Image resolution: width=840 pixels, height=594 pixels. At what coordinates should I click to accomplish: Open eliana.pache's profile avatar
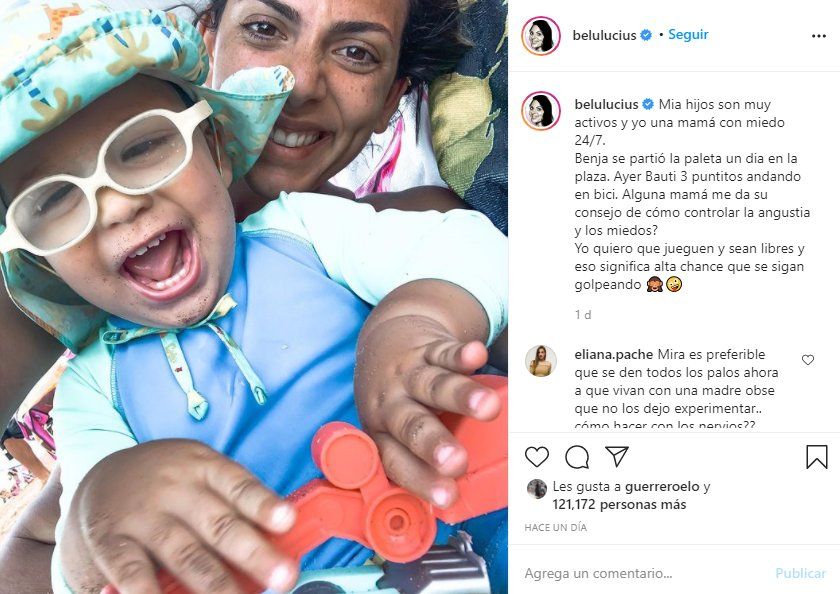541,361
